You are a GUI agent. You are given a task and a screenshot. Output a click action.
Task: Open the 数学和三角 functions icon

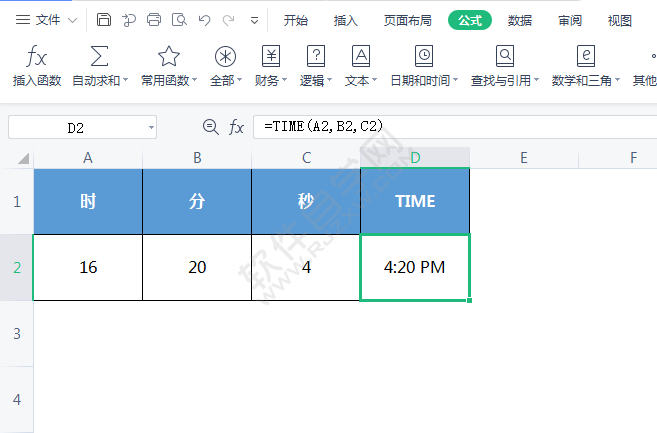click(x=585, y=56)
